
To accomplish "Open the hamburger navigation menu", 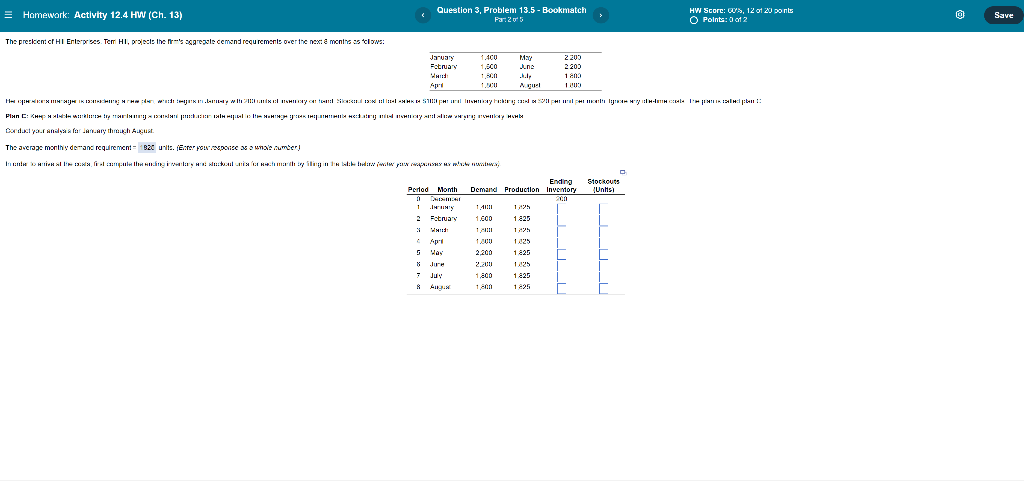I will [x=8, y=15].
